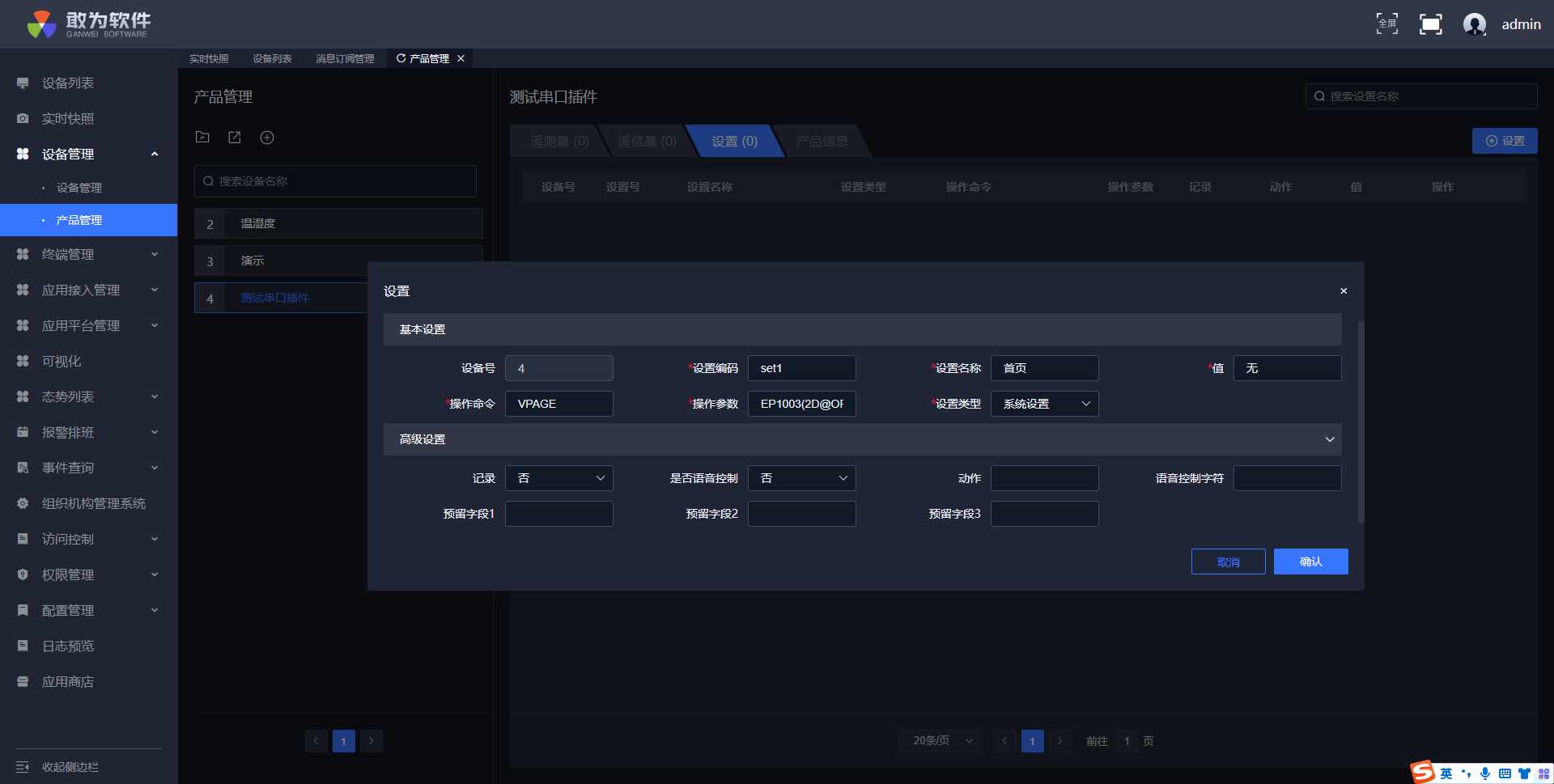Click the 预留字段1 input field
The height and width of the screenshot is (784, 1554).
(558, 514)
